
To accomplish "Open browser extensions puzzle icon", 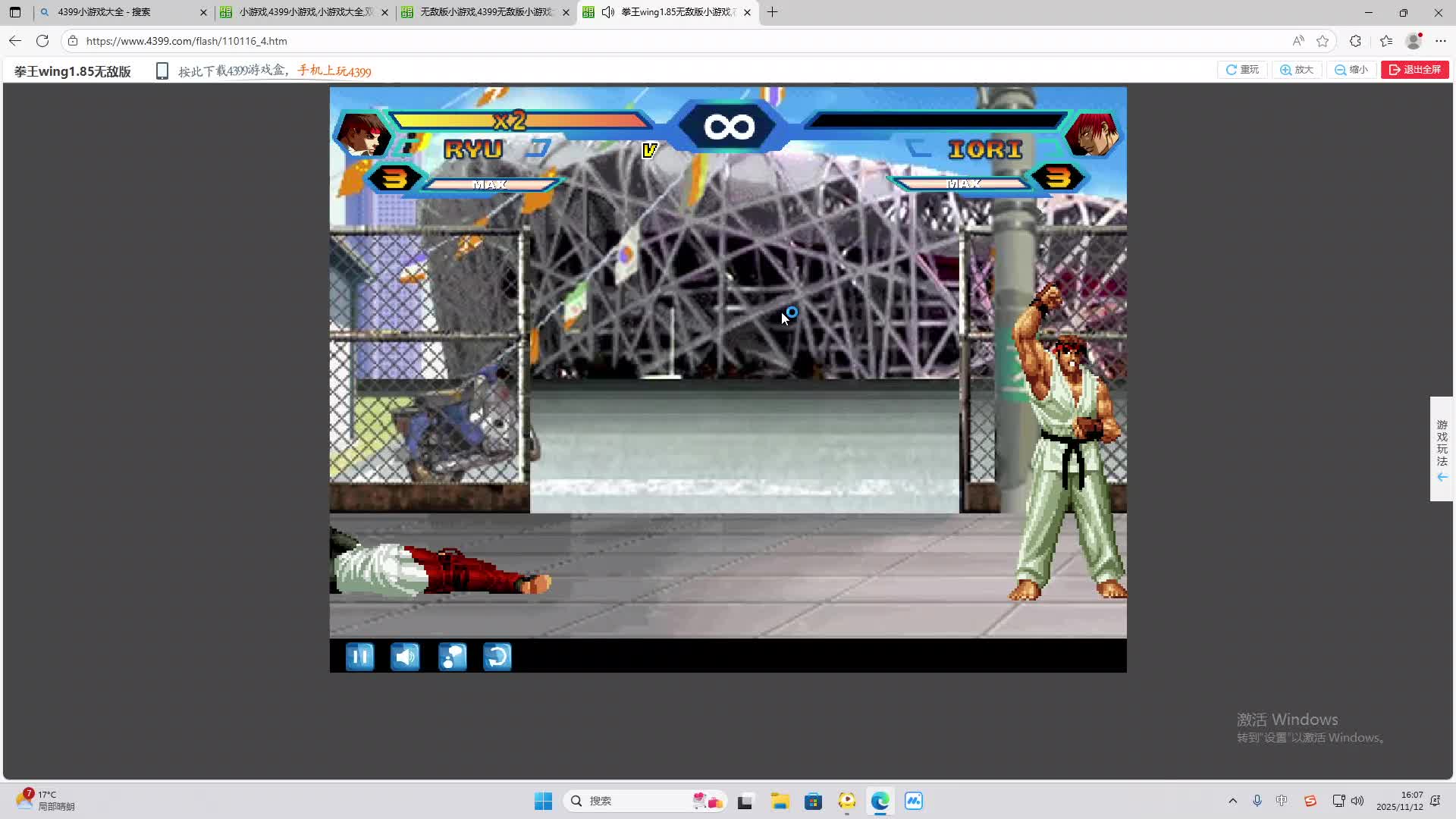I will click(1355, 41).
